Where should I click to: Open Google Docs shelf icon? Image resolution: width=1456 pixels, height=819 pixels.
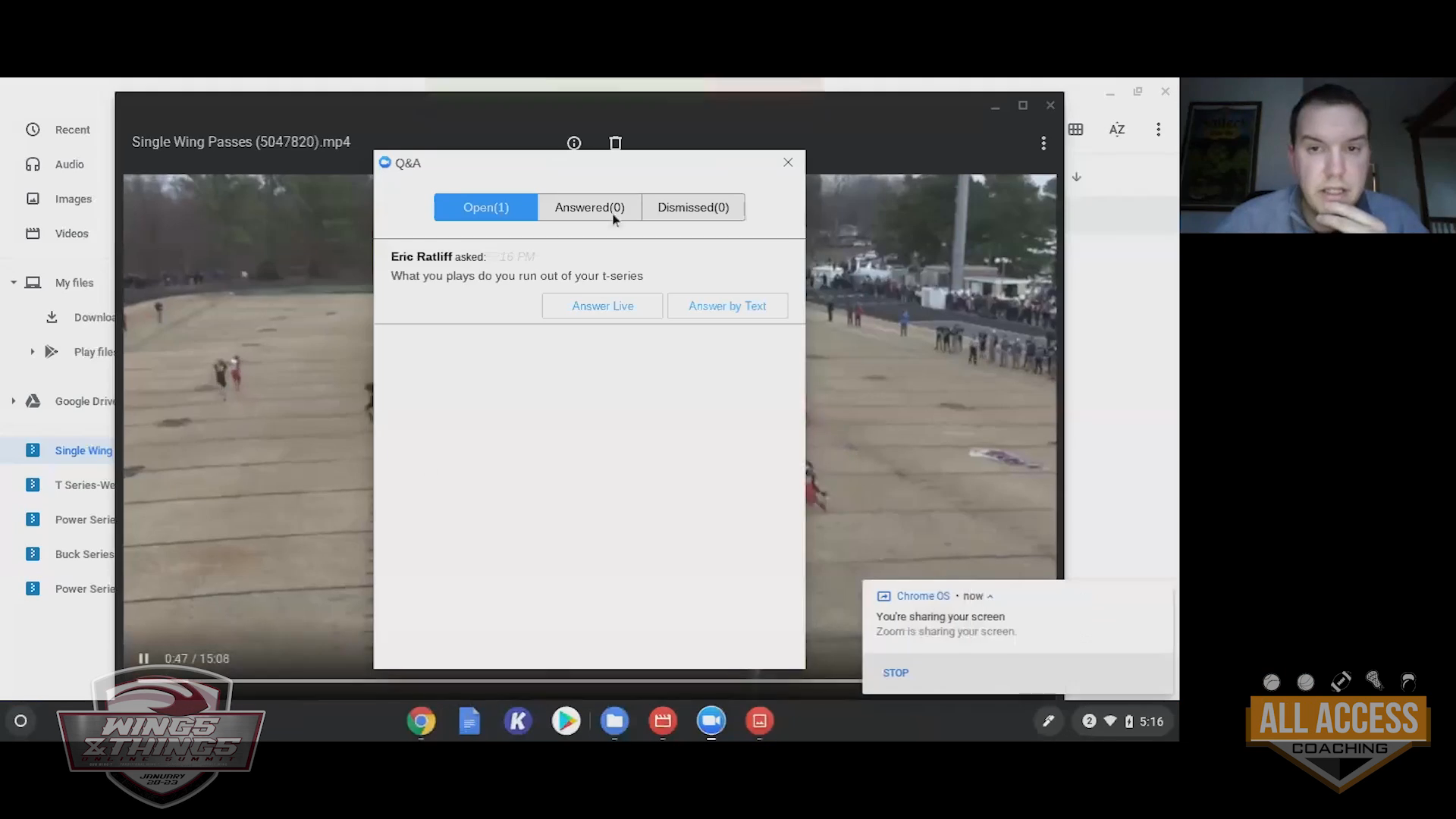(469, 721)
